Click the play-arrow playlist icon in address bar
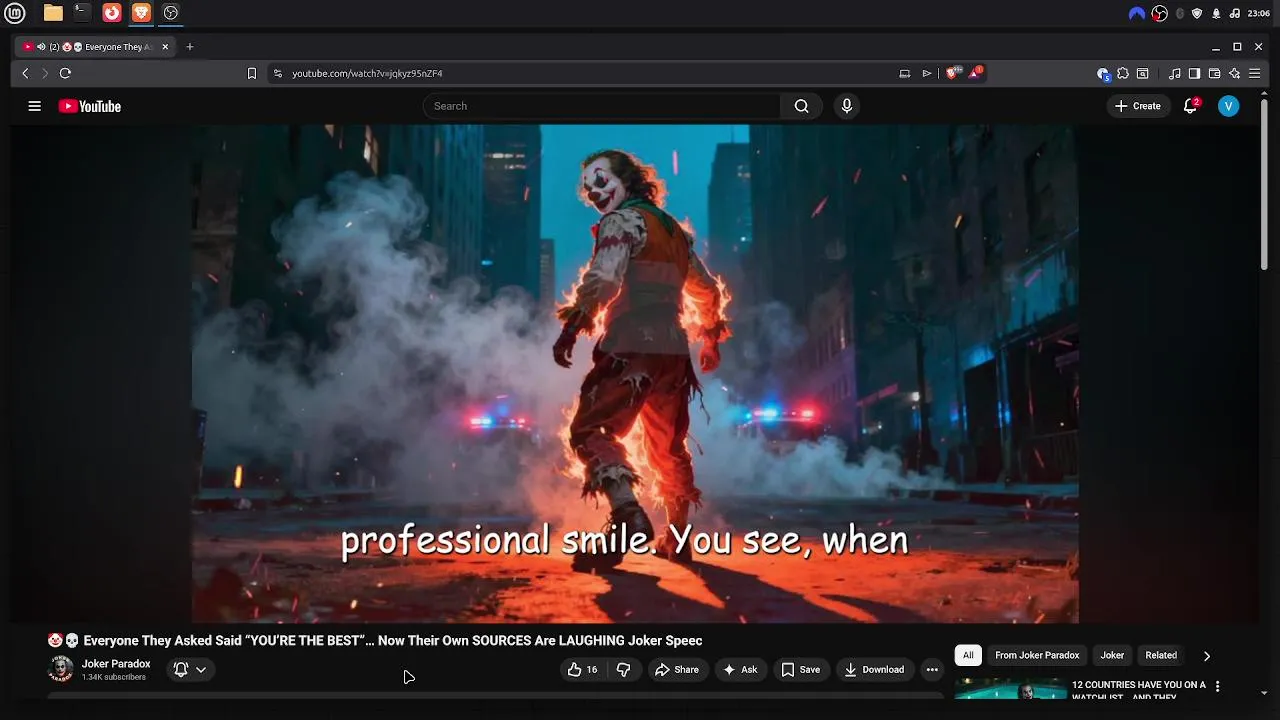The image size is (1280, 720). (x=927, y=73)
